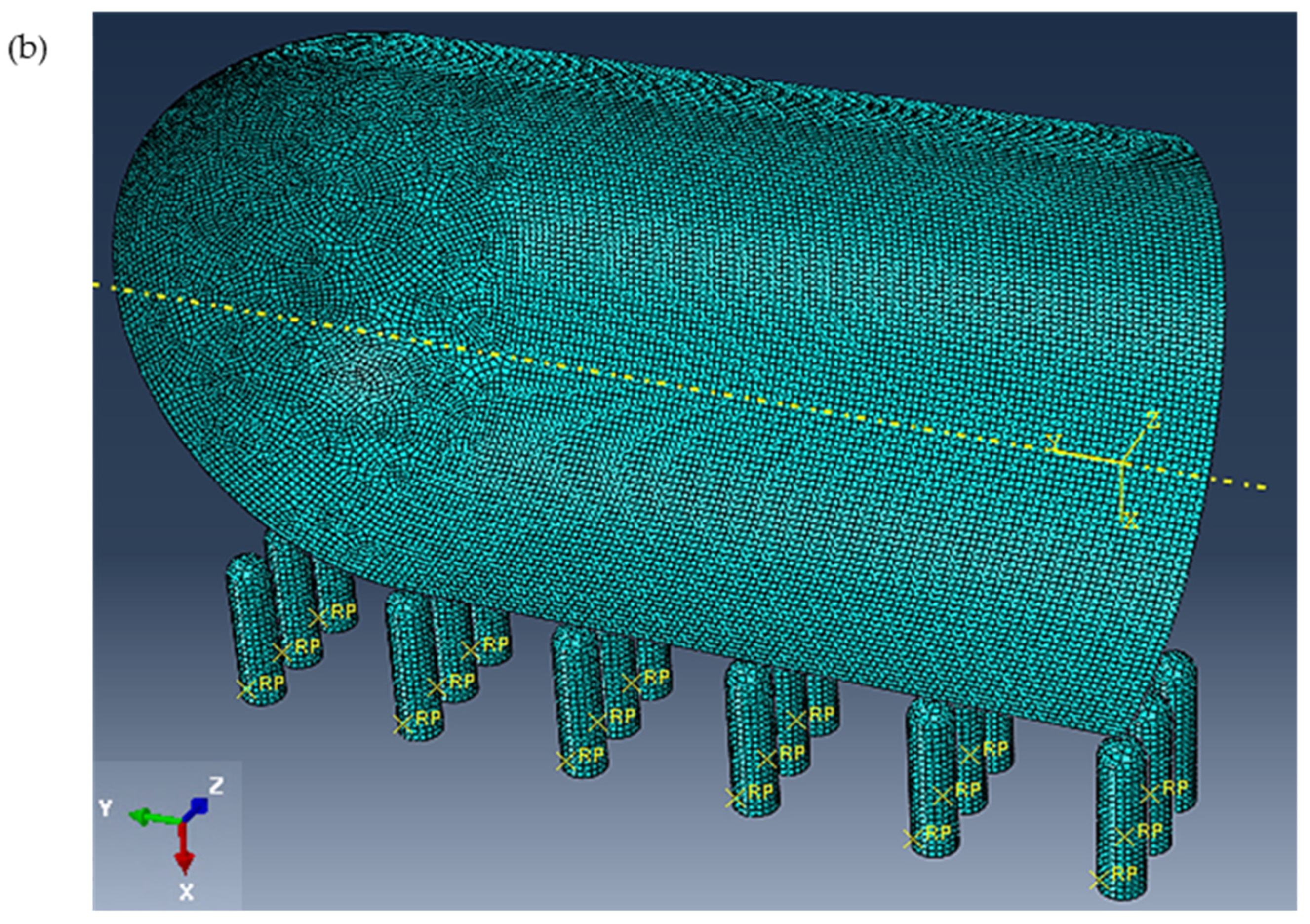This screenshot has width=1310, height=924.
Task: Click the Z label of yellow datum csys
Action: pyautogui.click(x=1152, y=421)
